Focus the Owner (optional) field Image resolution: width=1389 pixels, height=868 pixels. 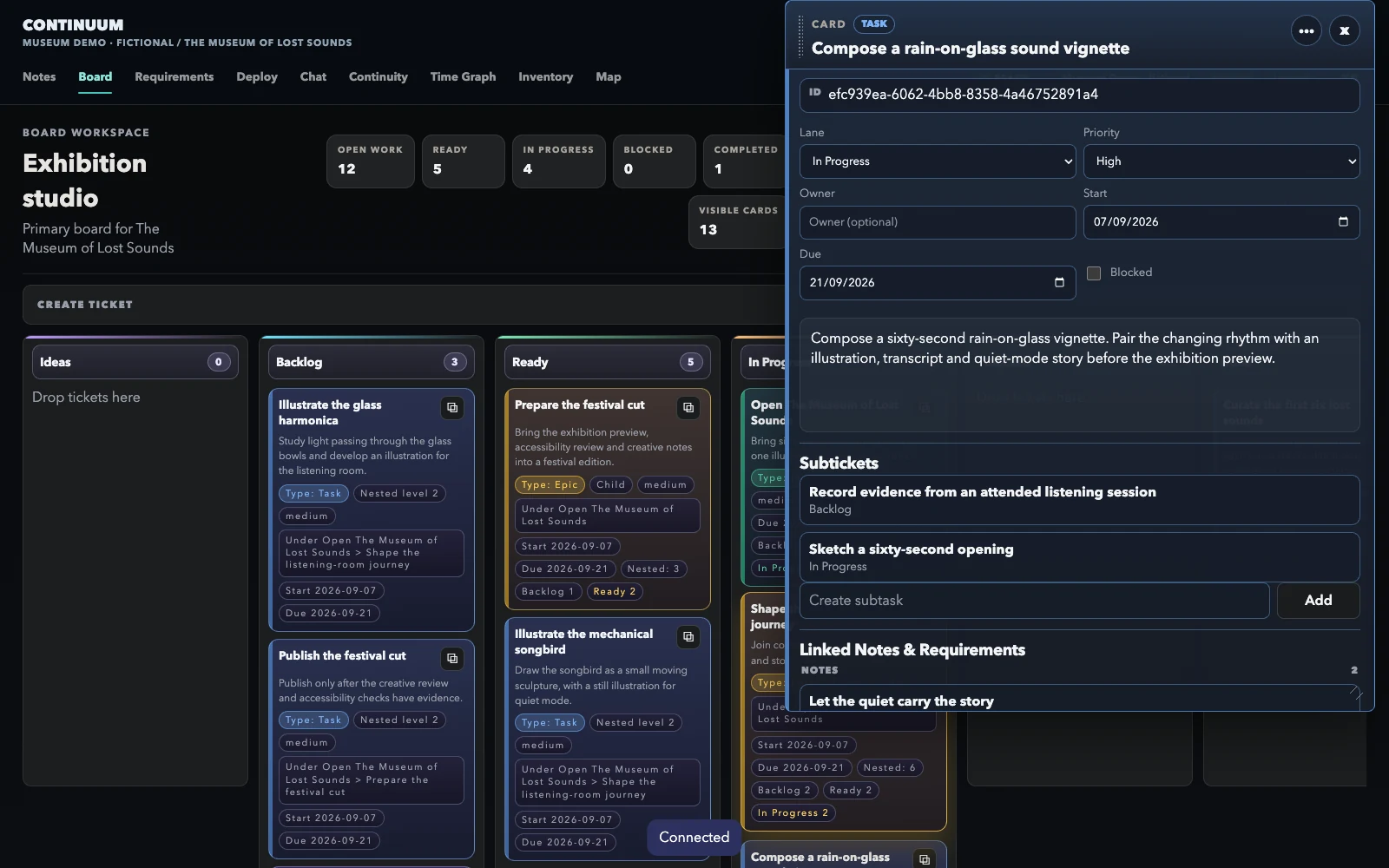(938, 222)
